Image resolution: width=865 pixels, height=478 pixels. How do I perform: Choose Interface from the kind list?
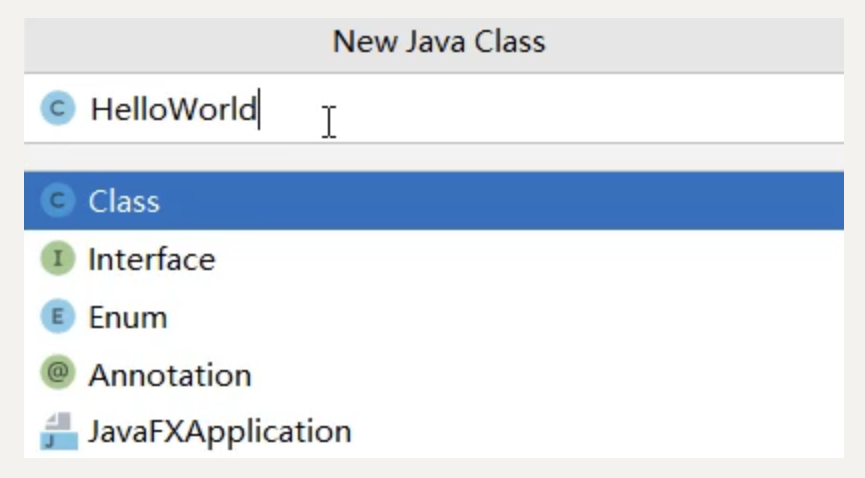click(x=152, y=259)
